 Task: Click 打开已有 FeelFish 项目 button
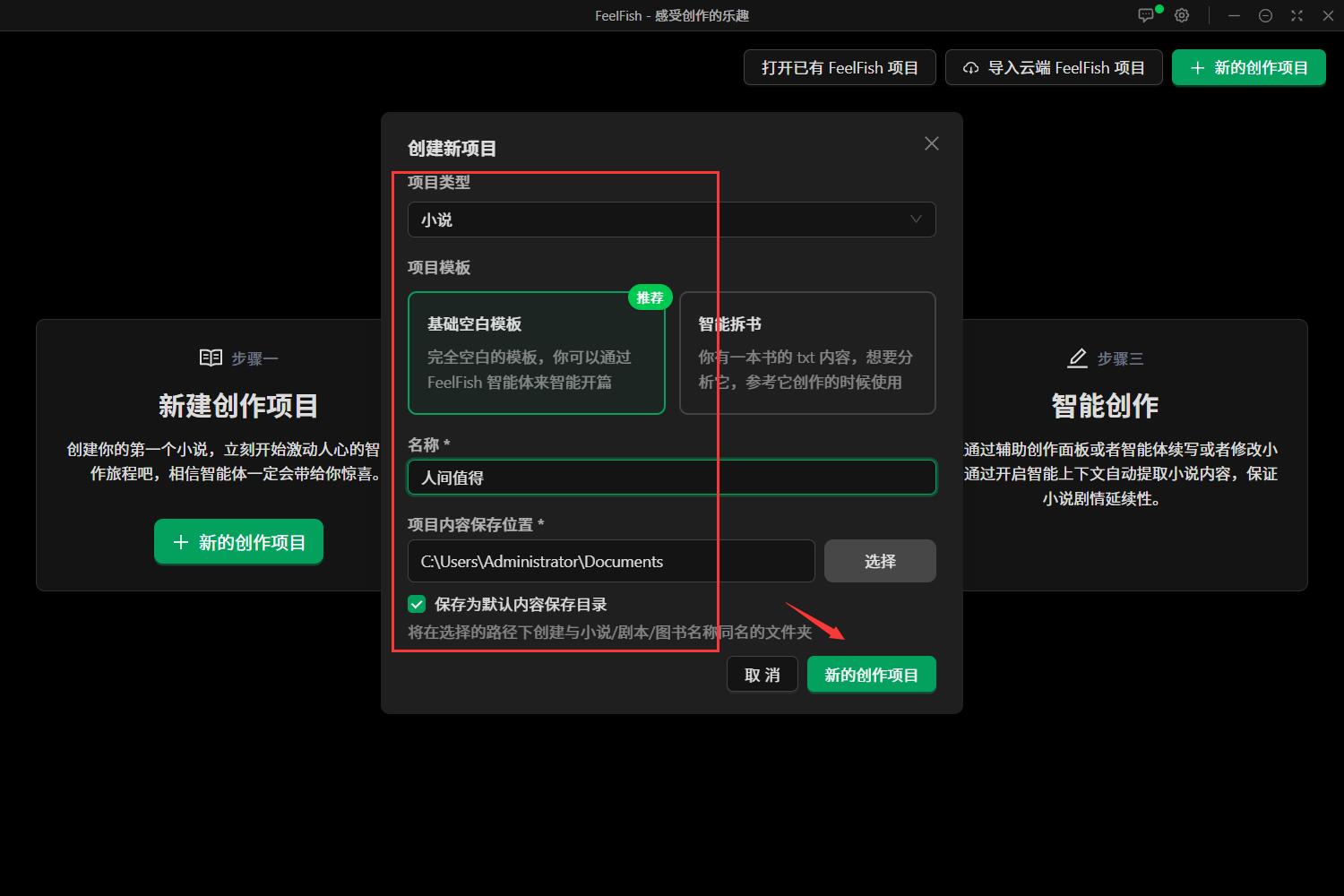[840, 67]
